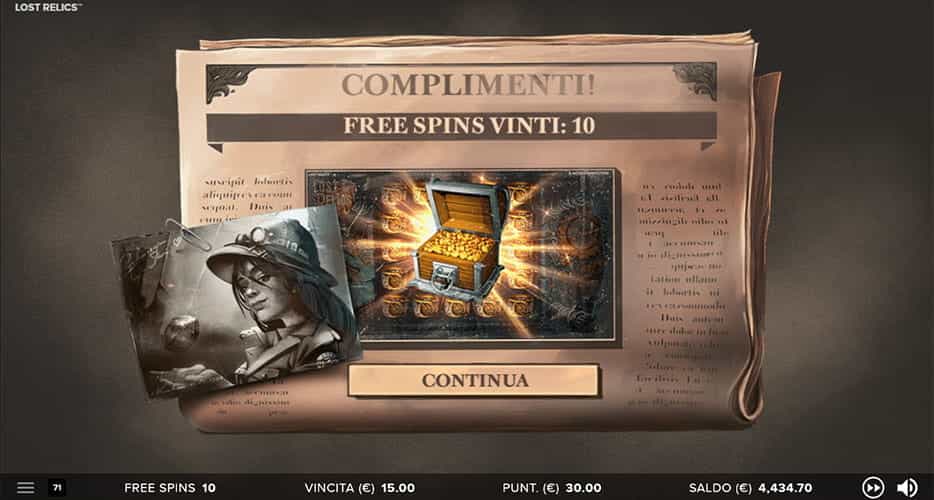Screen dimensions: 934x500
Task: Open the hamburger menu icon
Action: tap(26, 488)
